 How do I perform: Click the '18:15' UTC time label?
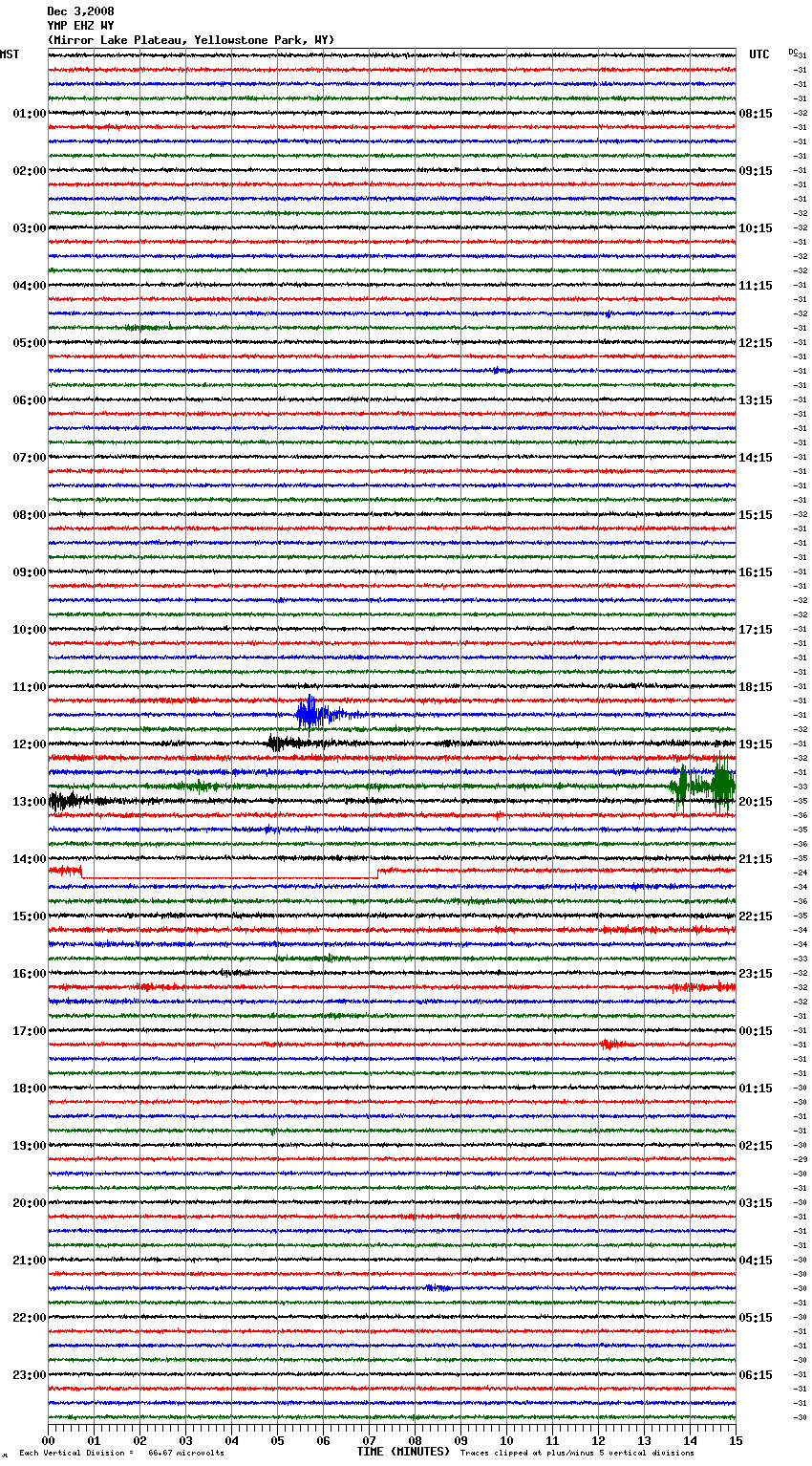[x=756, y=687]
